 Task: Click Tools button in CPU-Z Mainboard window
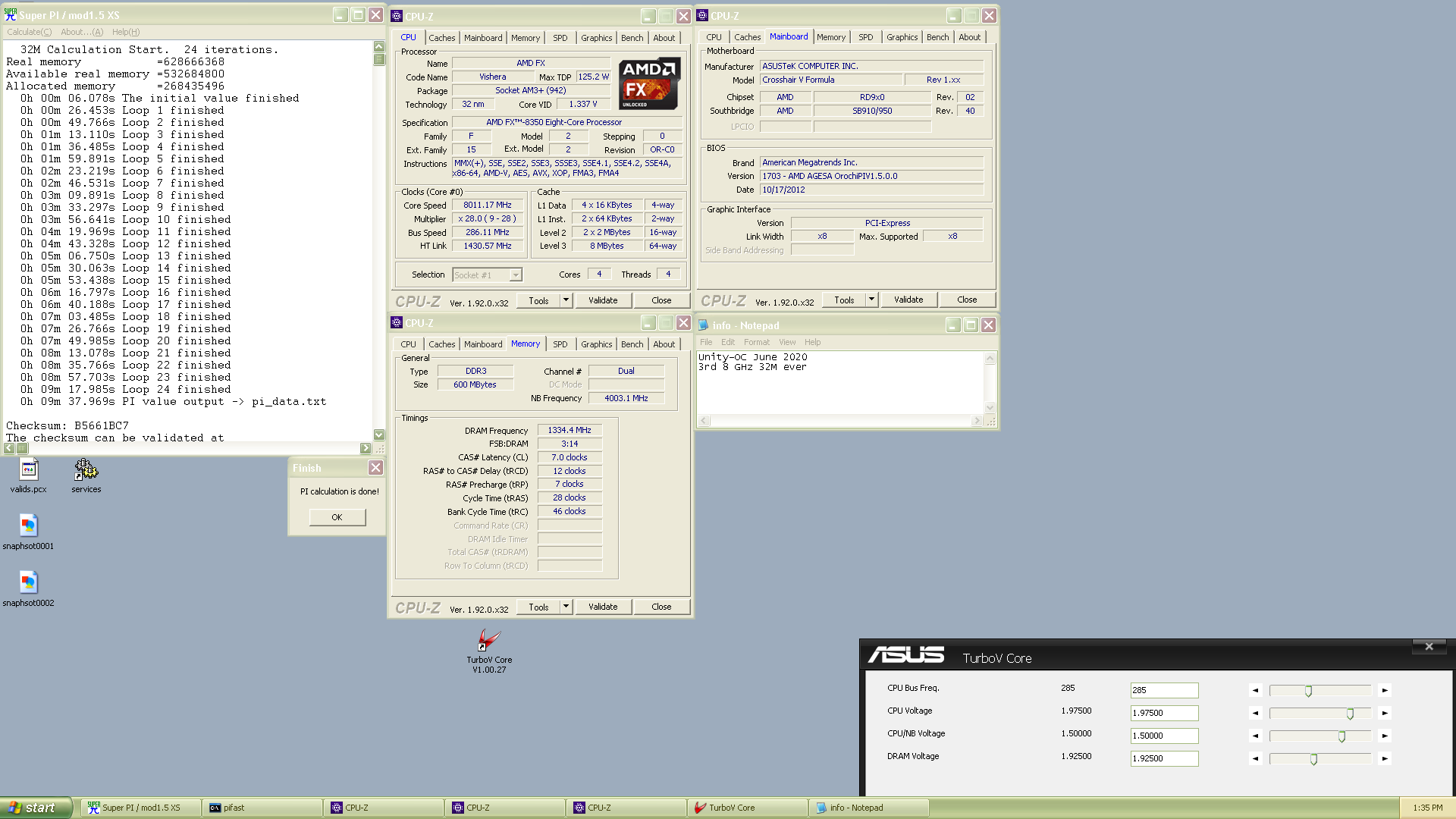pos(844,300)
